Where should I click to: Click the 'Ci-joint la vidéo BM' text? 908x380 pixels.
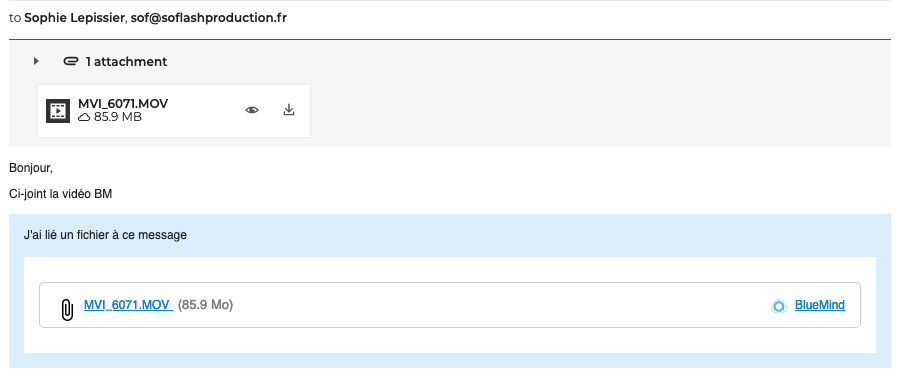pos(61,194)
